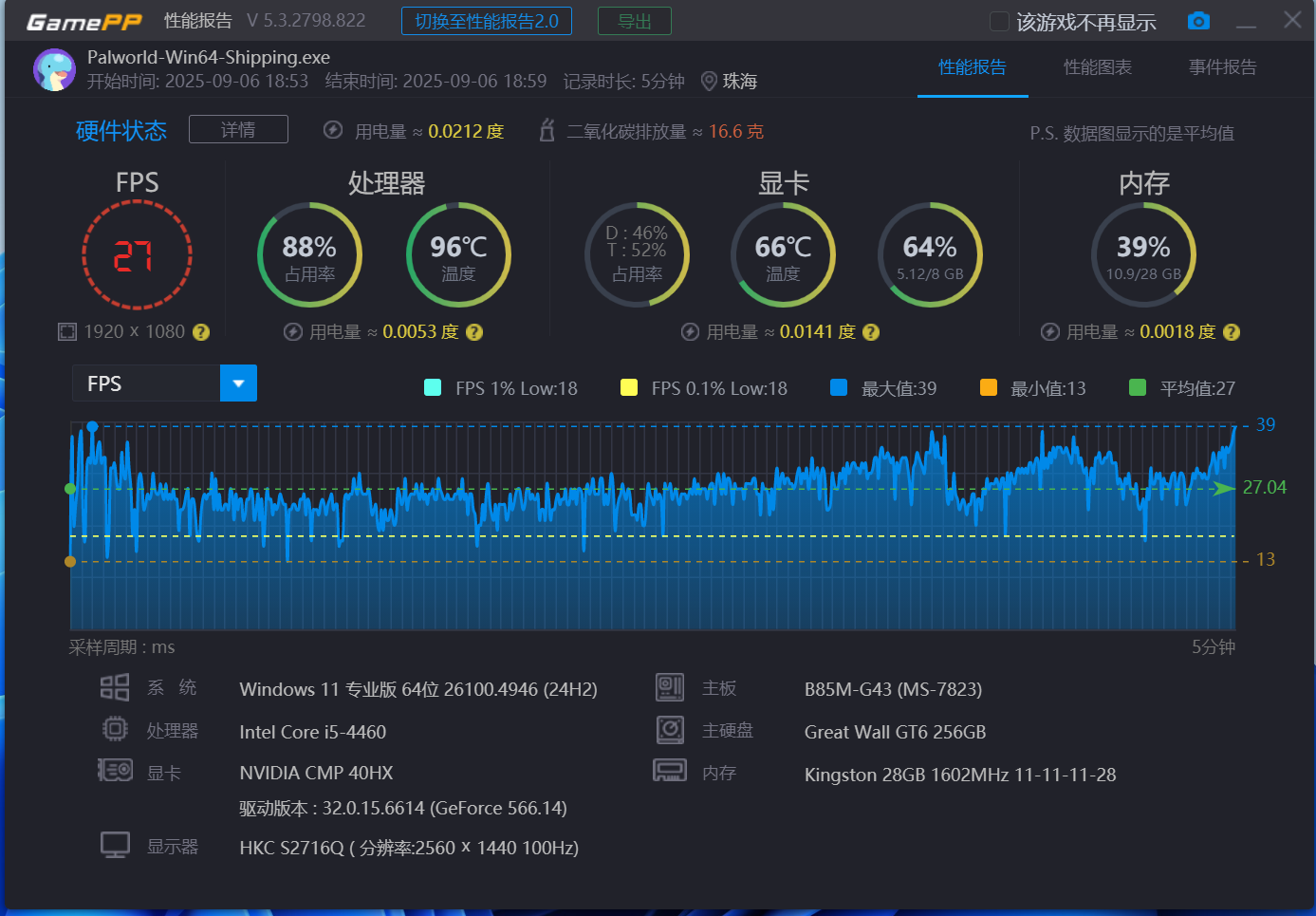
Task: Click the GPU usage D:46% T:52% gauge
Action: point(637,254)
